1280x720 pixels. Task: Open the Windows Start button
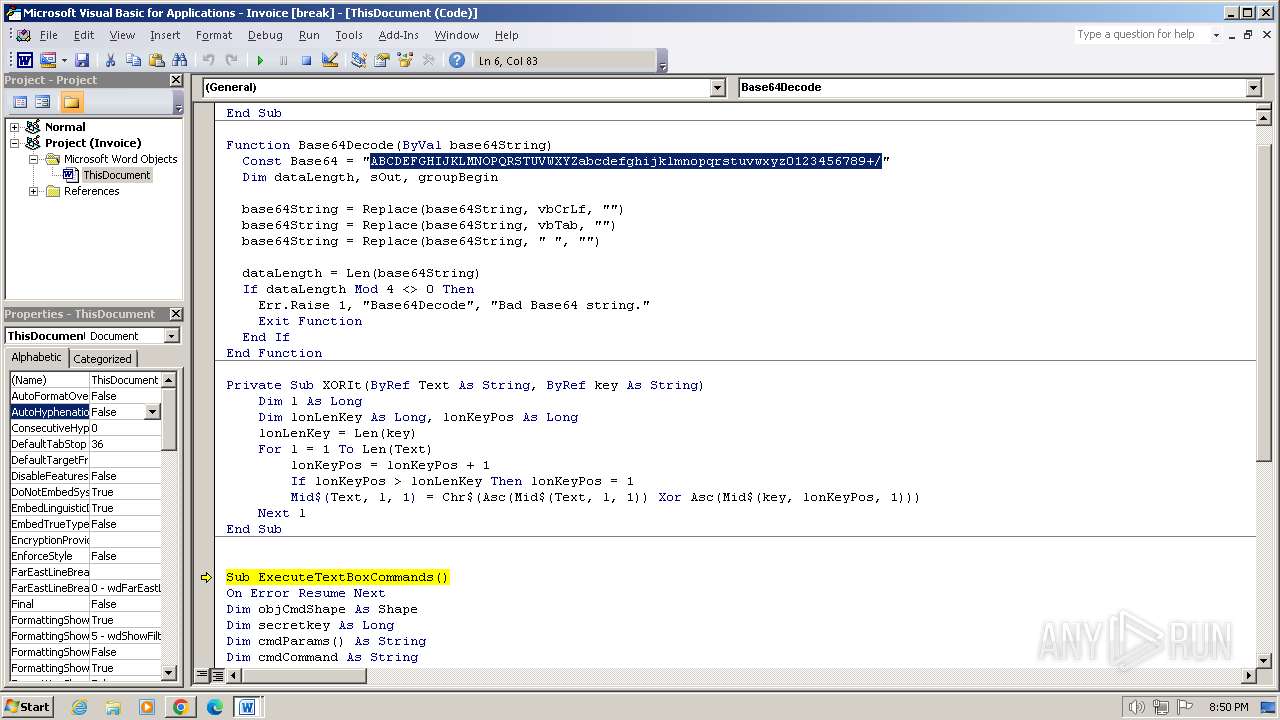pyautogui.click(x=28, y=706)
